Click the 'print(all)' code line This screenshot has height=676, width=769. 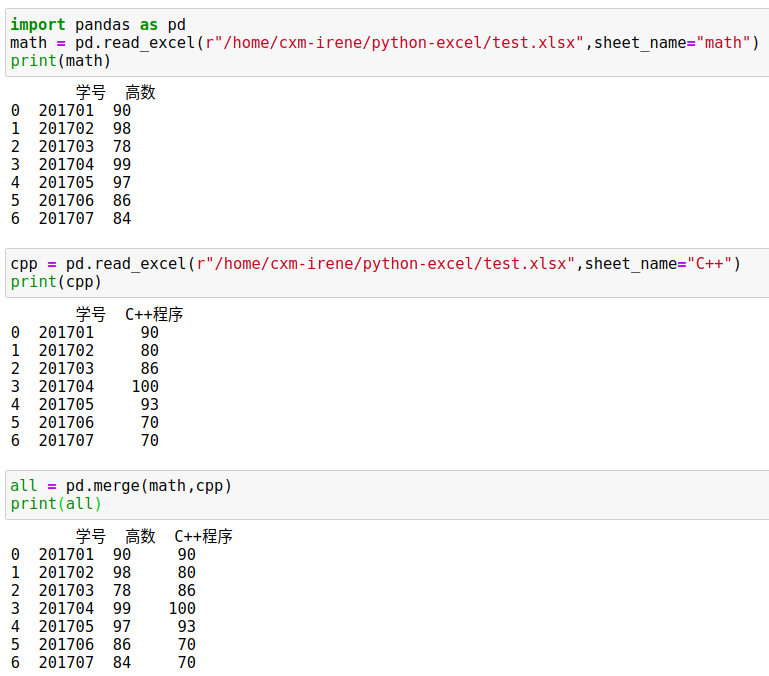click(x=56, y=504)
